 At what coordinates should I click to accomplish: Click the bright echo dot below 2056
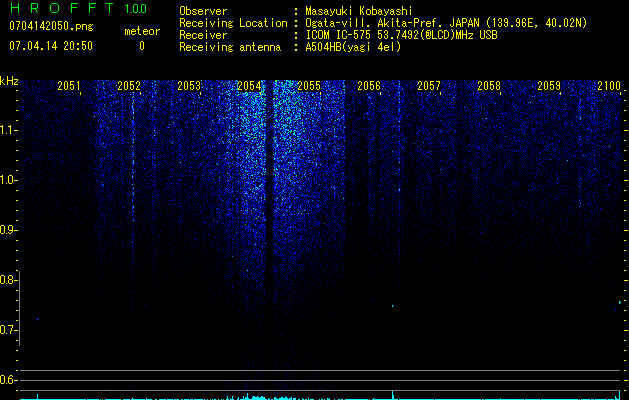point(393,306)
